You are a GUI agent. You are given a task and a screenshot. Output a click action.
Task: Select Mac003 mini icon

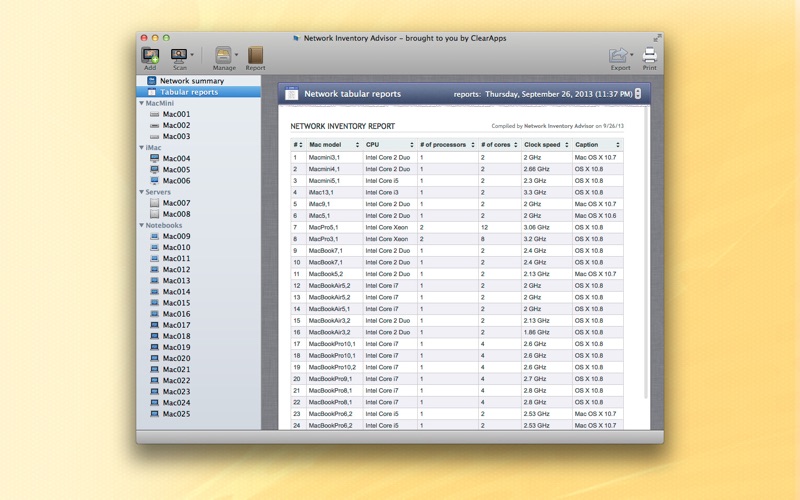tap(154, 136)
